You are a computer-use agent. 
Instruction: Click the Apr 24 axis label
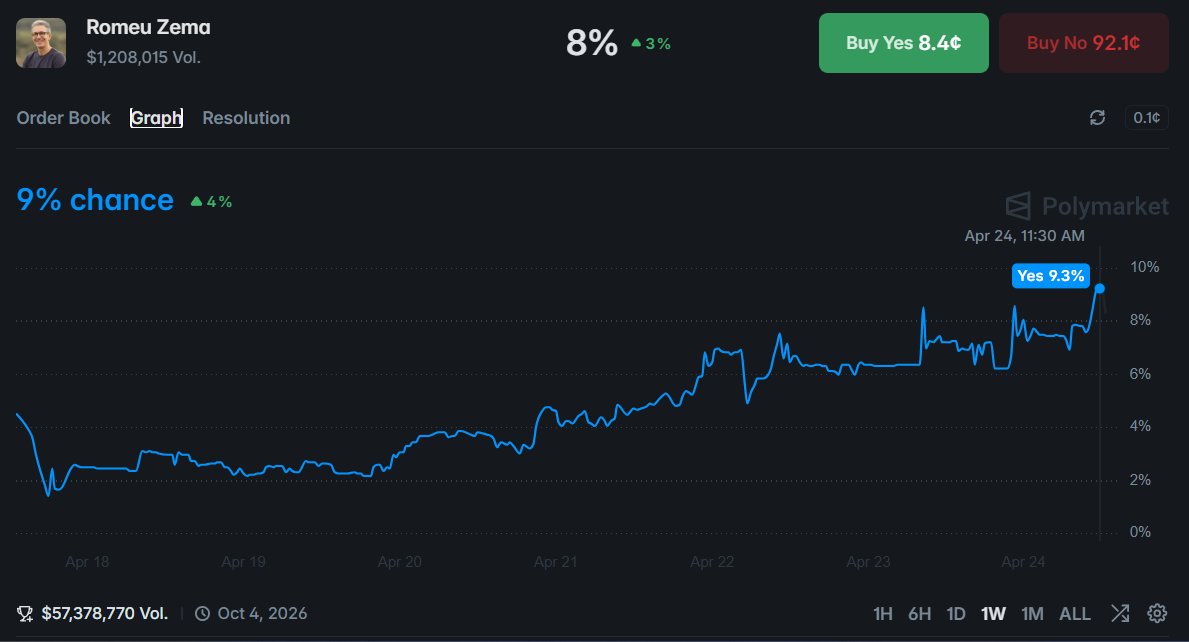pos(1023,562)
